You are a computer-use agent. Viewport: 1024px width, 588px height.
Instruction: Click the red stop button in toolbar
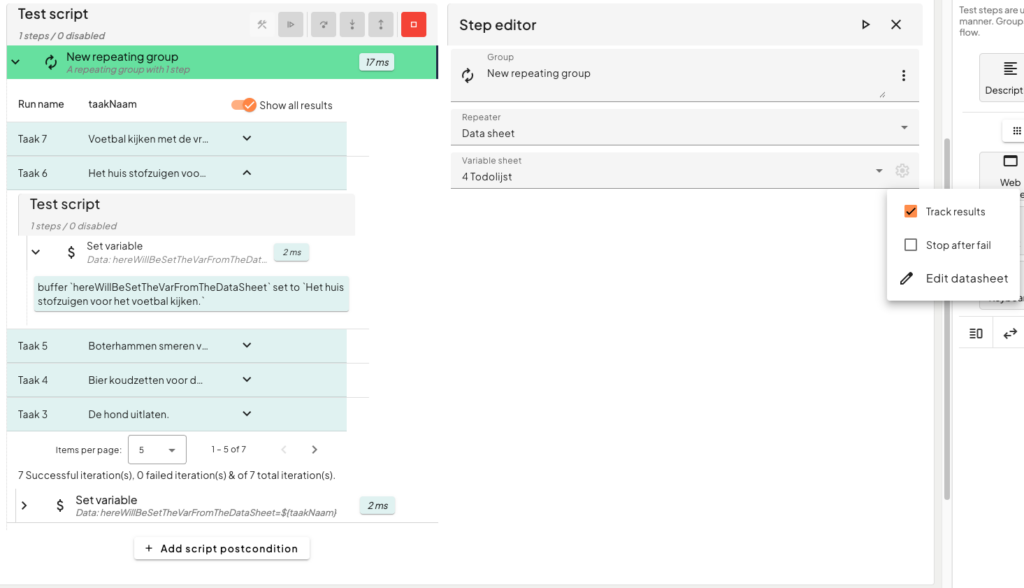pyautogui.click(x=413, y=25)
